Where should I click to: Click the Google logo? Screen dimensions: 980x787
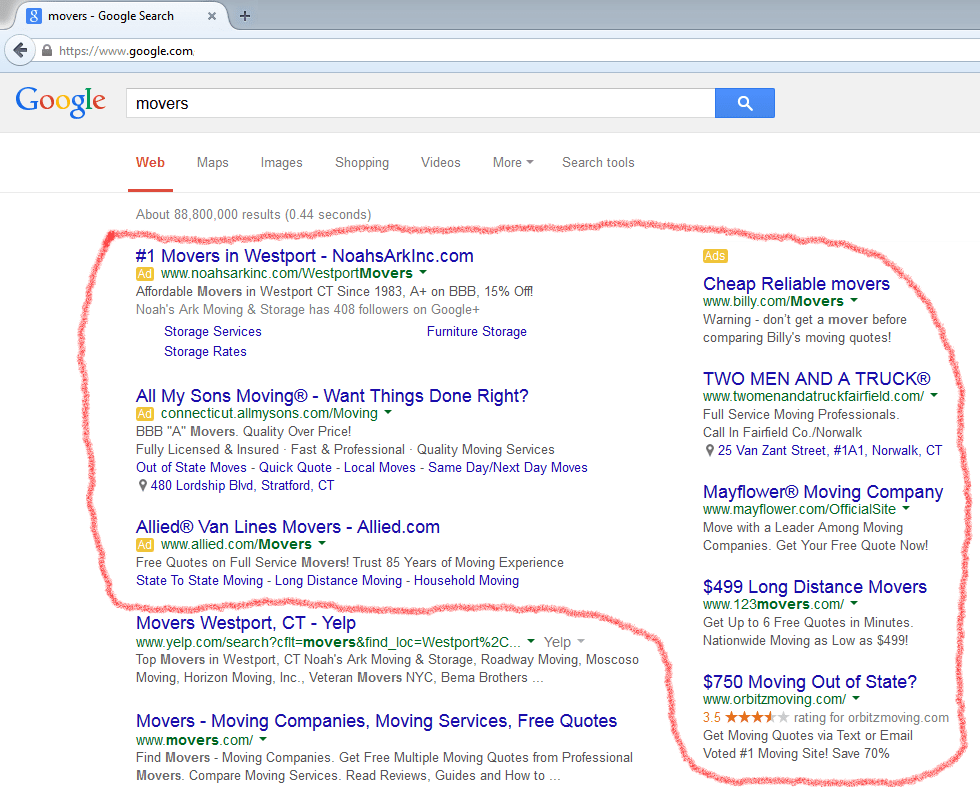pos(60,103)
